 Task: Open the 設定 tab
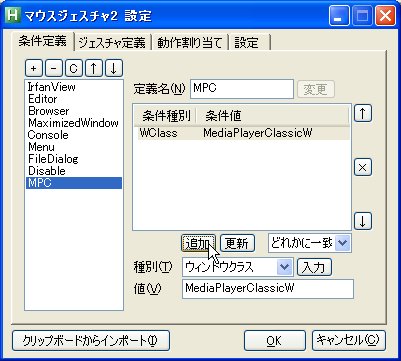pyautogui.click(x=249, y=43)
